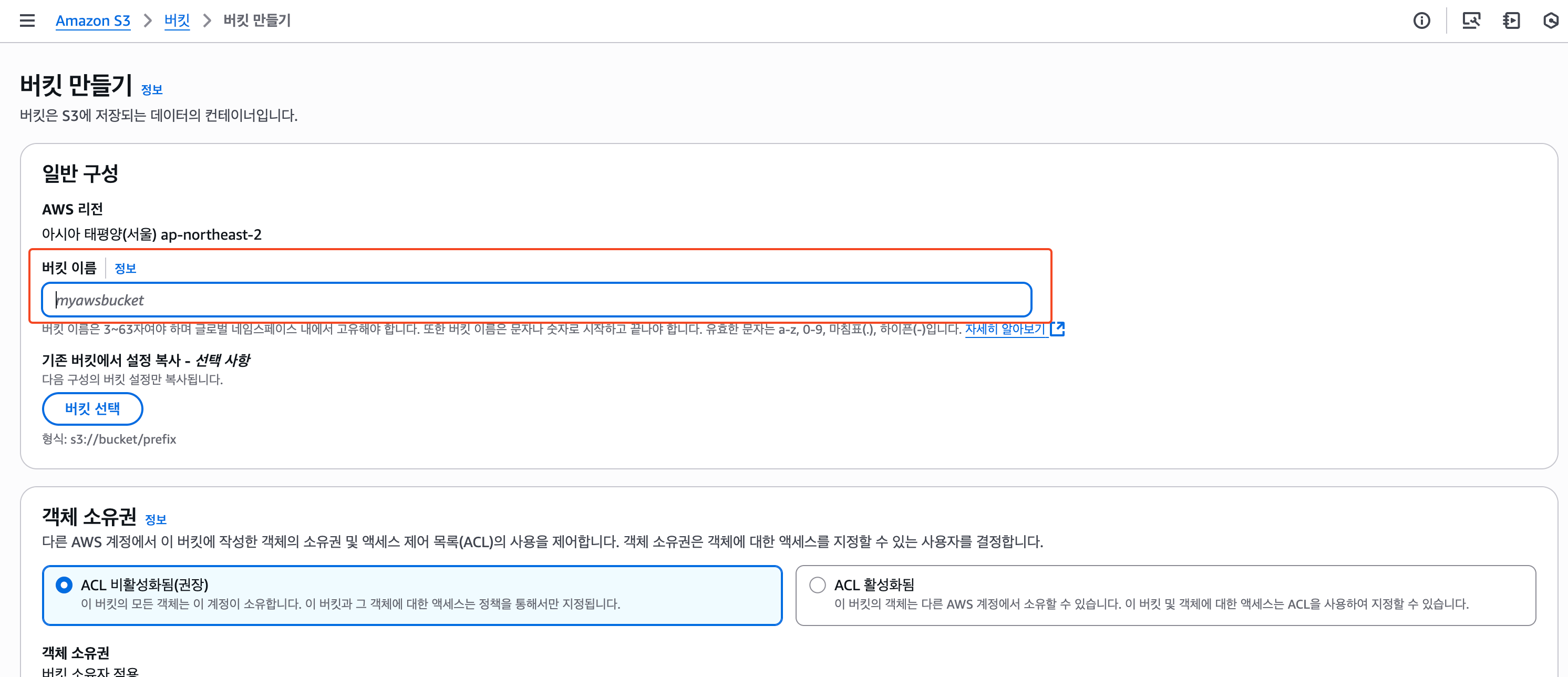The height and width of the screenshot is (677, 1568).
Task: Select ACL 활성화됨 radio option
Action: 817,584
